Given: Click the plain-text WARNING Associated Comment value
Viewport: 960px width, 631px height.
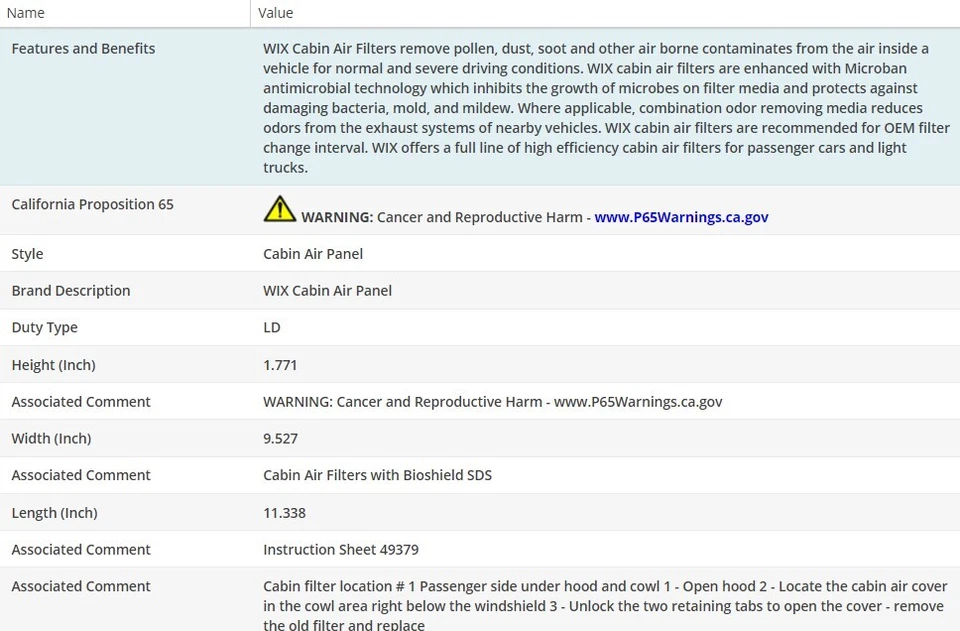Looking at the screenshot, I should click(x=492, y=402).
